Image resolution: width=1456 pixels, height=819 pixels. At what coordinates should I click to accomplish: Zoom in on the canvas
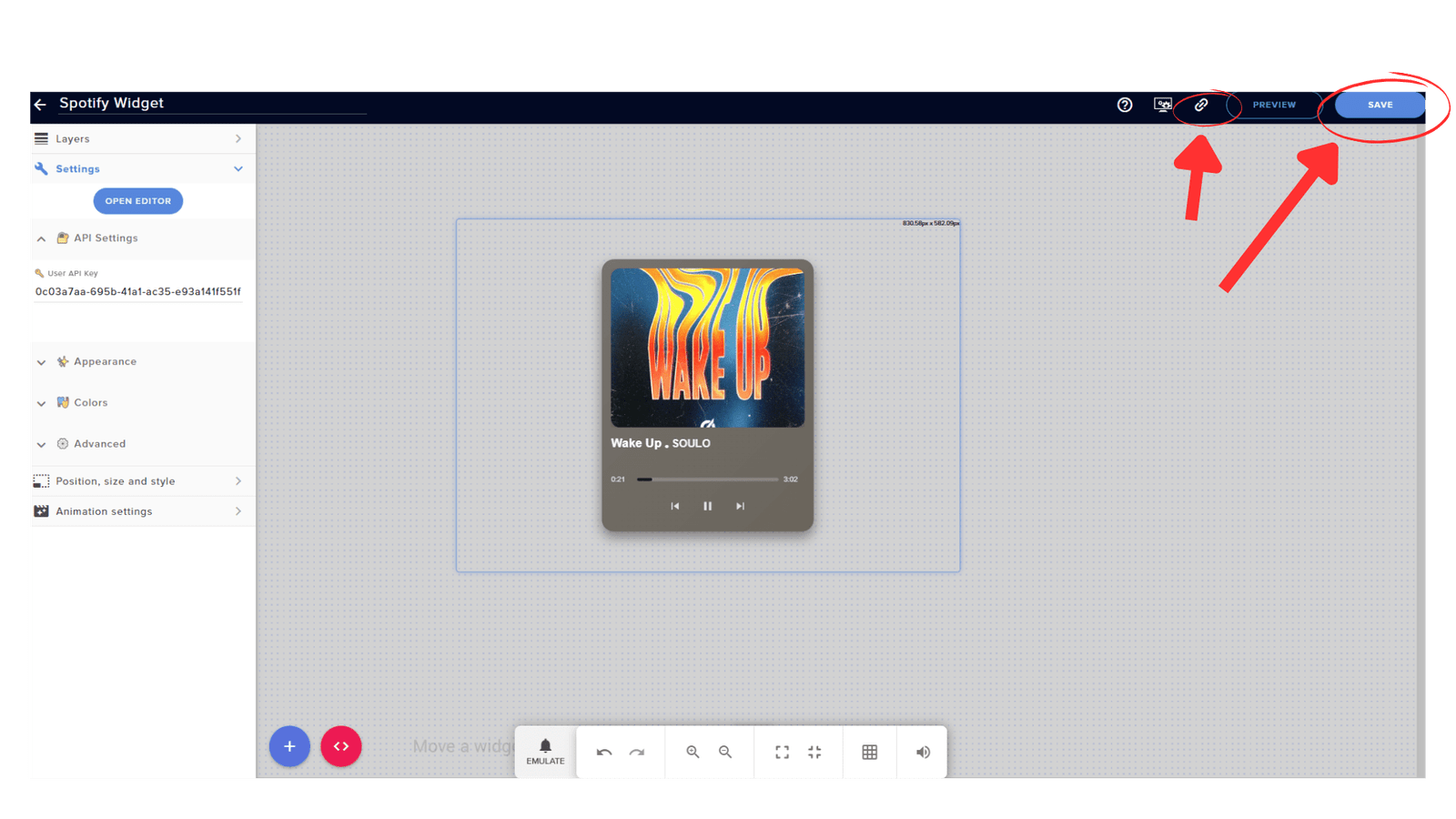coord(693,753)
